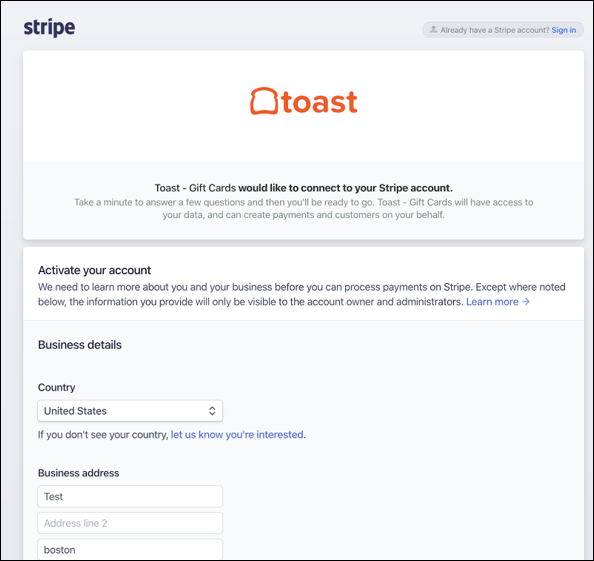Follow the 'let us know you're interested' link
This screenshot has width=594, height=561.
tap(237, 434)
